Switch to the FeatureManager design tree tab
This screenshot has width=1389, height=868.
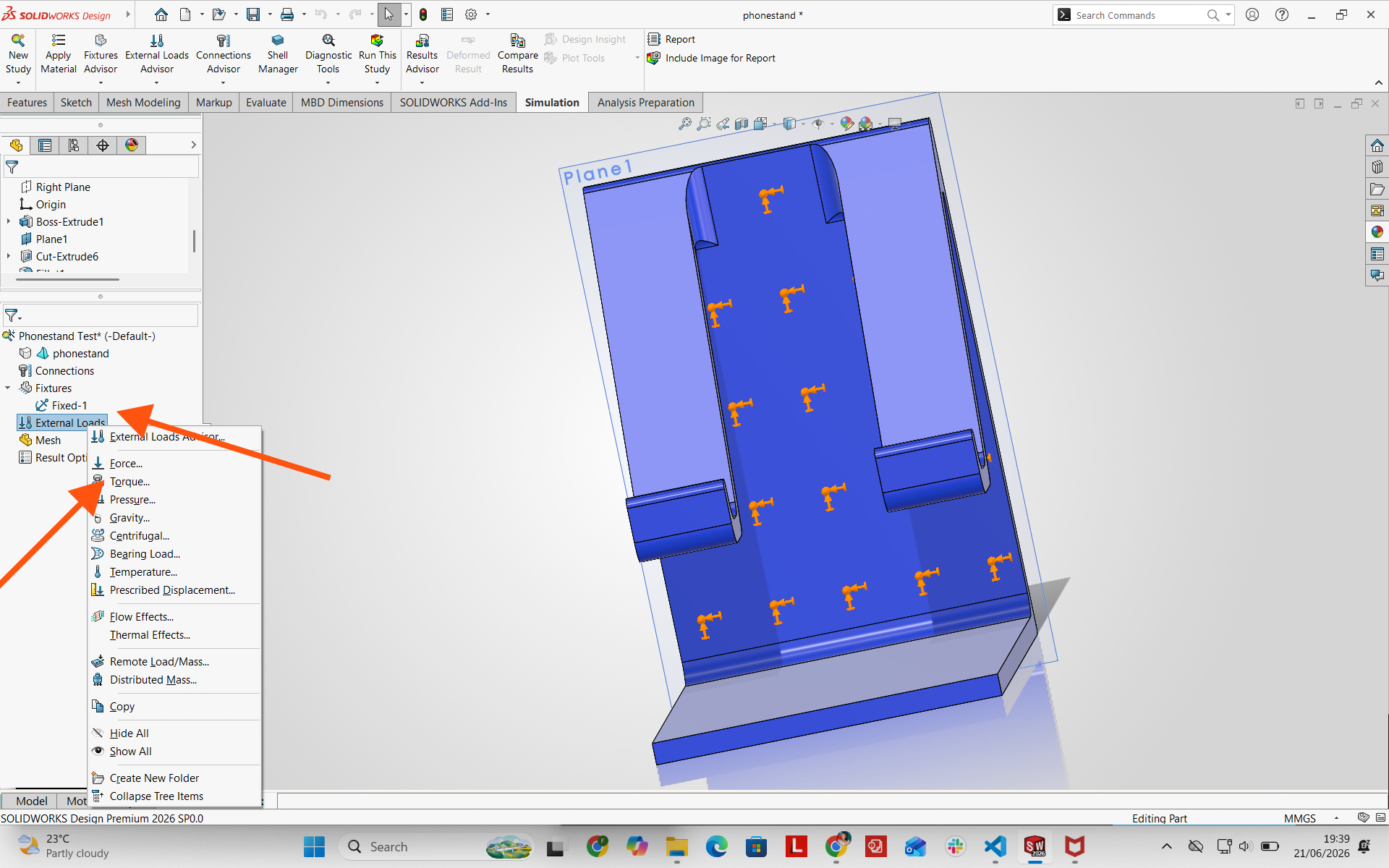16,145
